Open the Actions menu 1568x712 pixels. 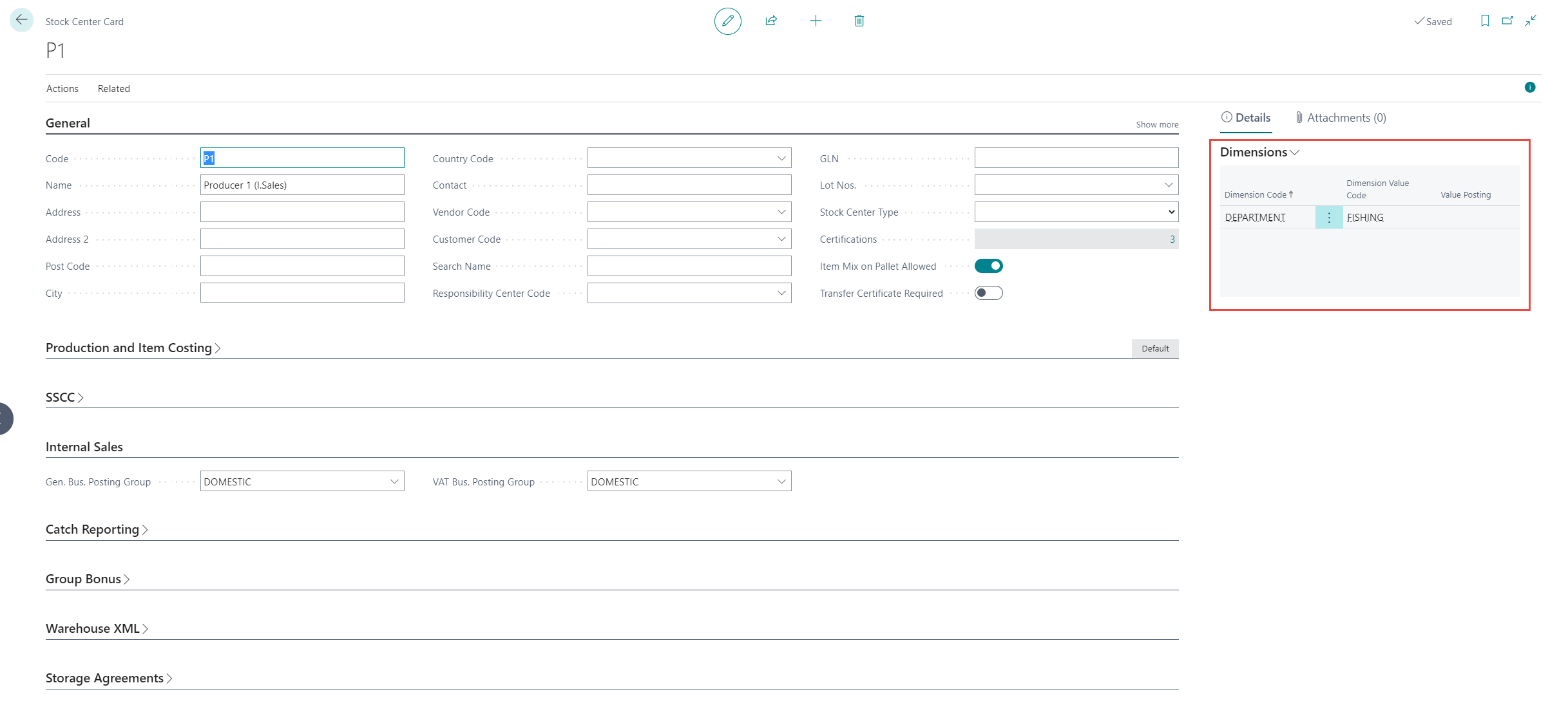click(62, 89)
